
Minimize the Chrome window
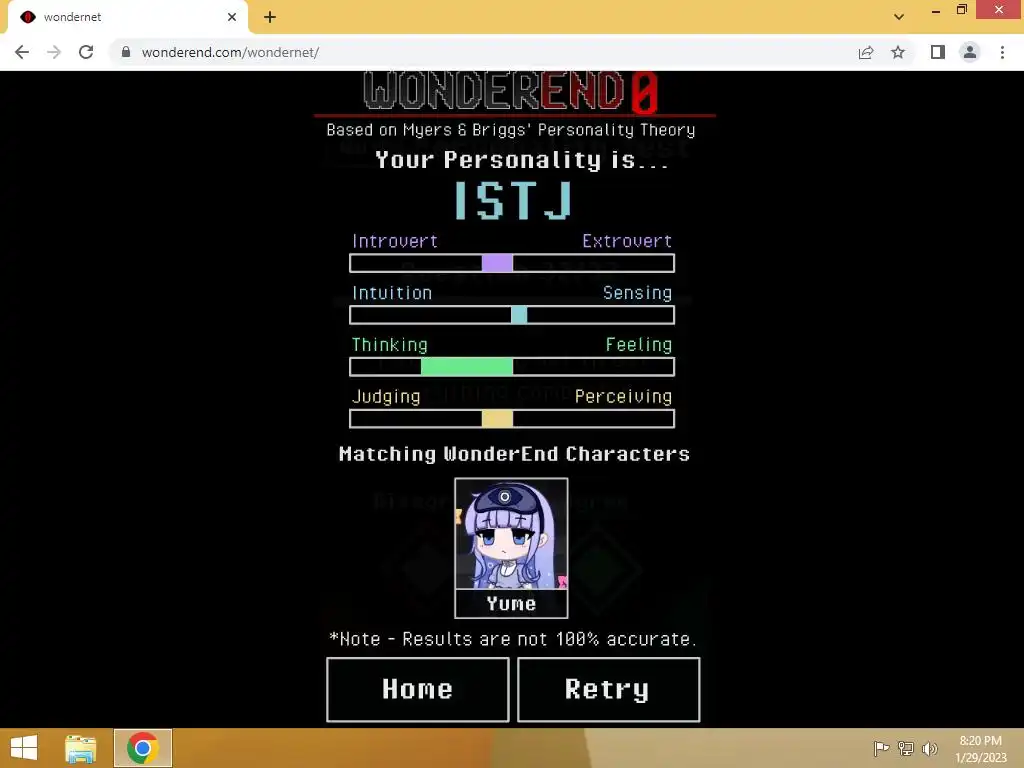(x=936, y=10)
